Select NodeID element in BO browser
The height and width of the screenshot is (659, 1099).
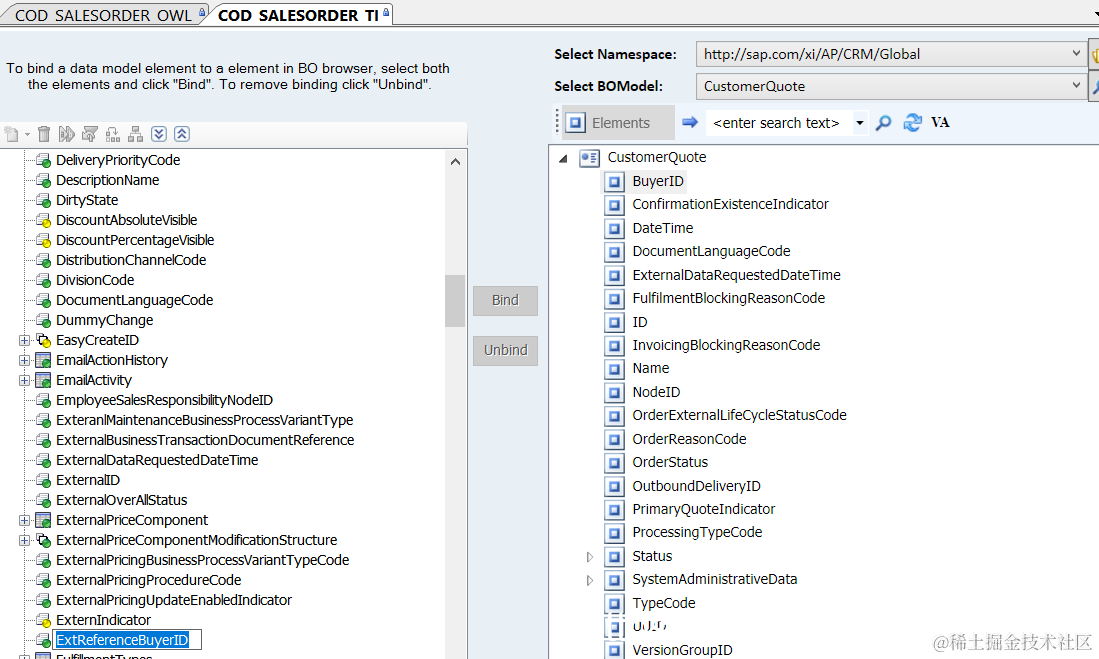(656, 392)
